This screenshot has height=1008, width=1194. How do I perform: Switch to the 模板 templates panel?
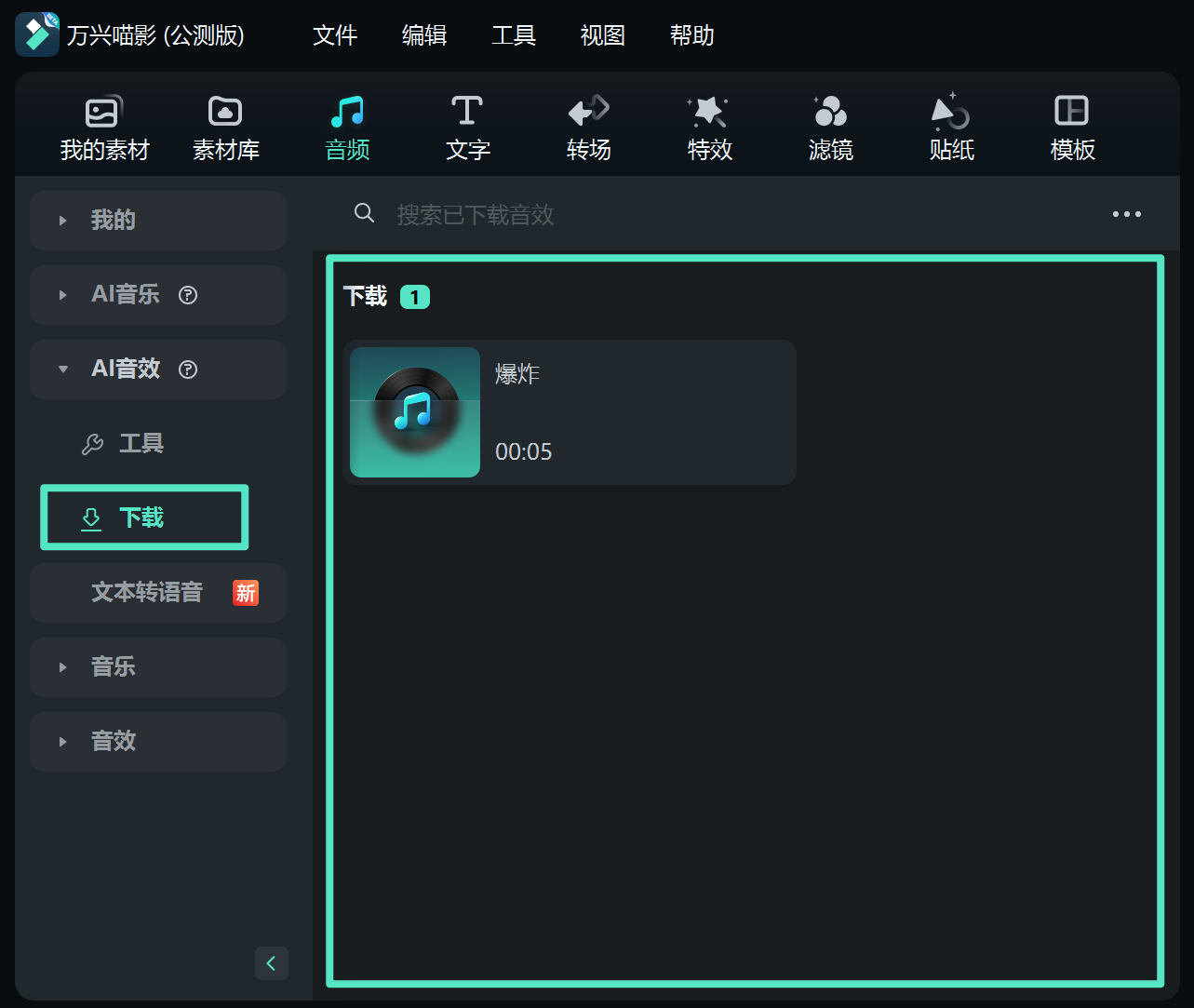pyautogui.click(x=1072, y=126)
